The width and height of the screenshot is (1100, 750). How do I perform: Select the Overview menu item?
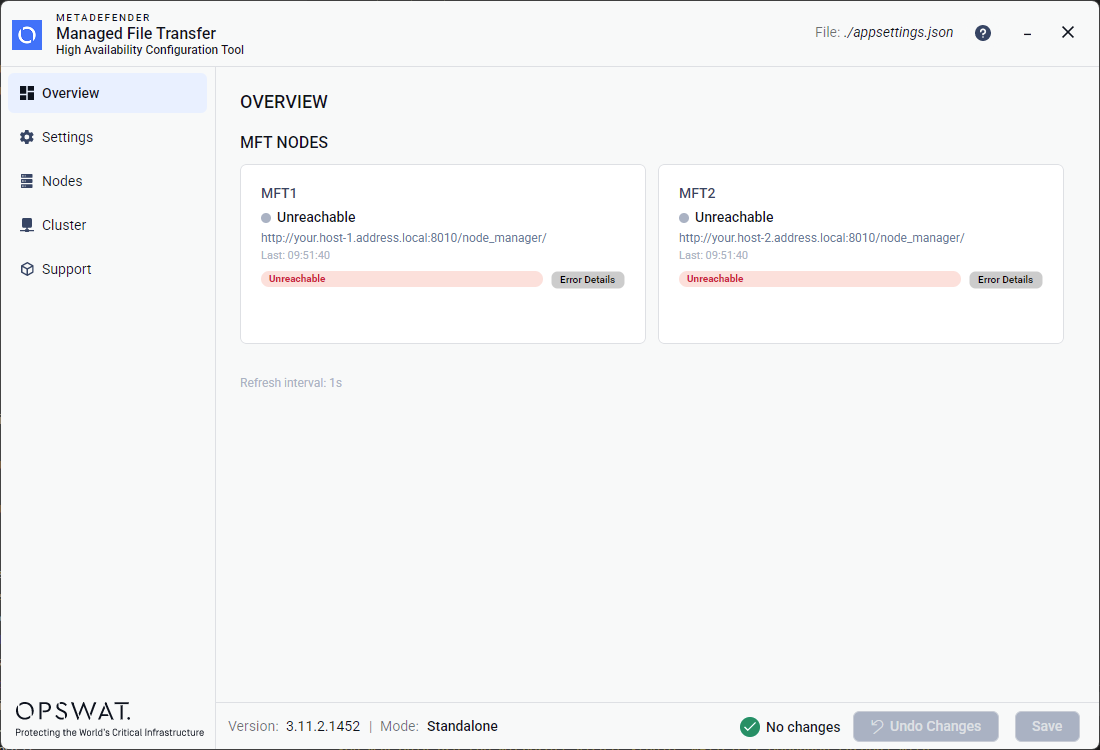click(107, 93)
